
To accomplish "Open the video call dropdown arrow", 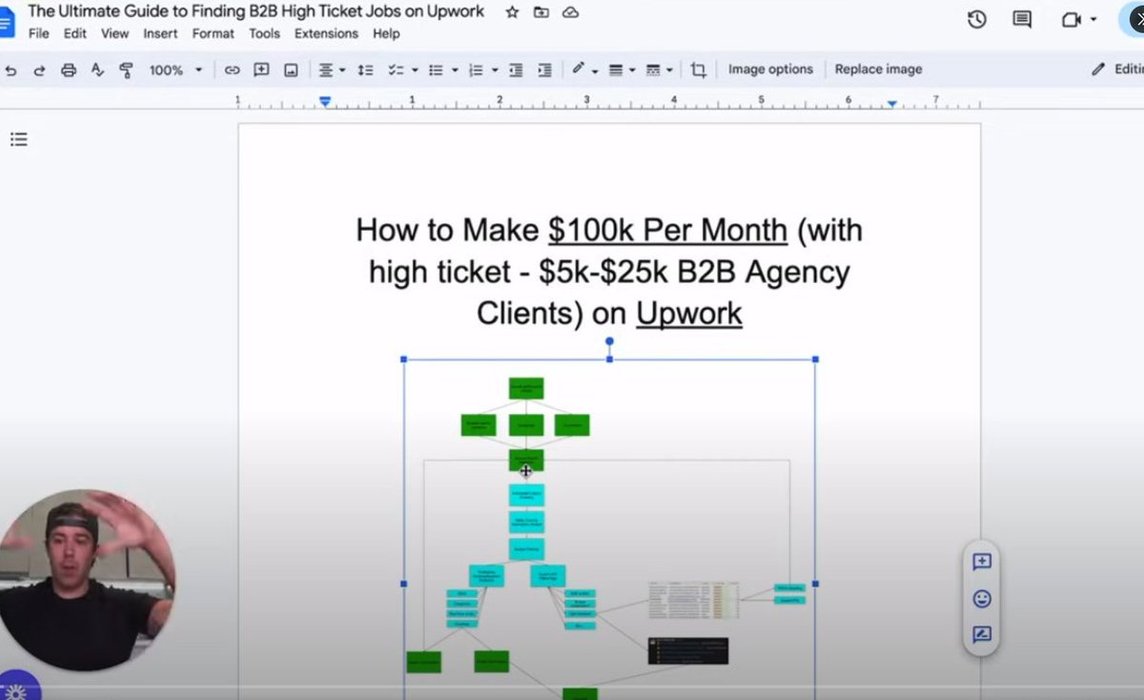I will 1093,19.
